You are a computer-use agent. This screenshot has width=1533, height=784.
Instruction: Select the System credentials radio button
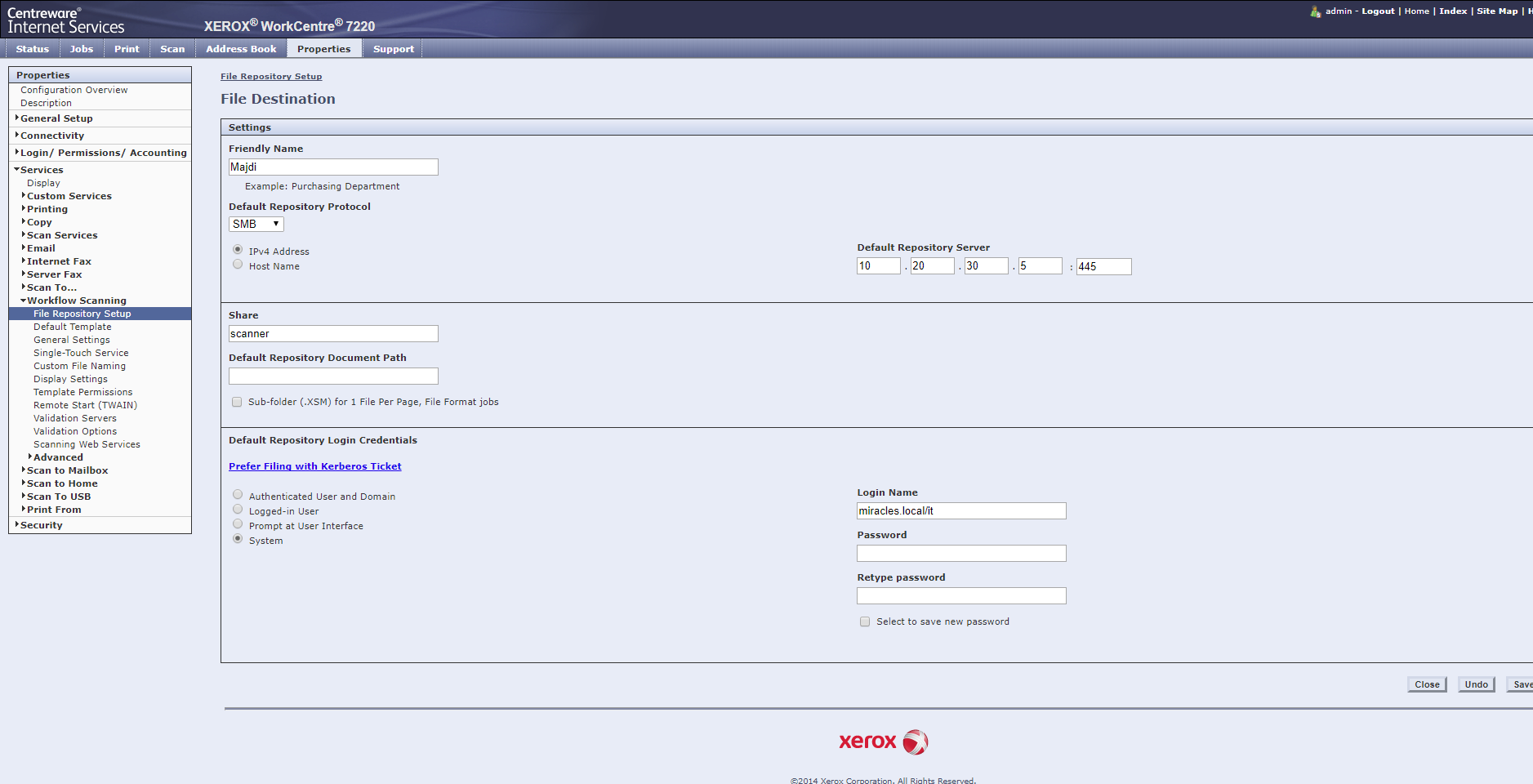[238, 539]
